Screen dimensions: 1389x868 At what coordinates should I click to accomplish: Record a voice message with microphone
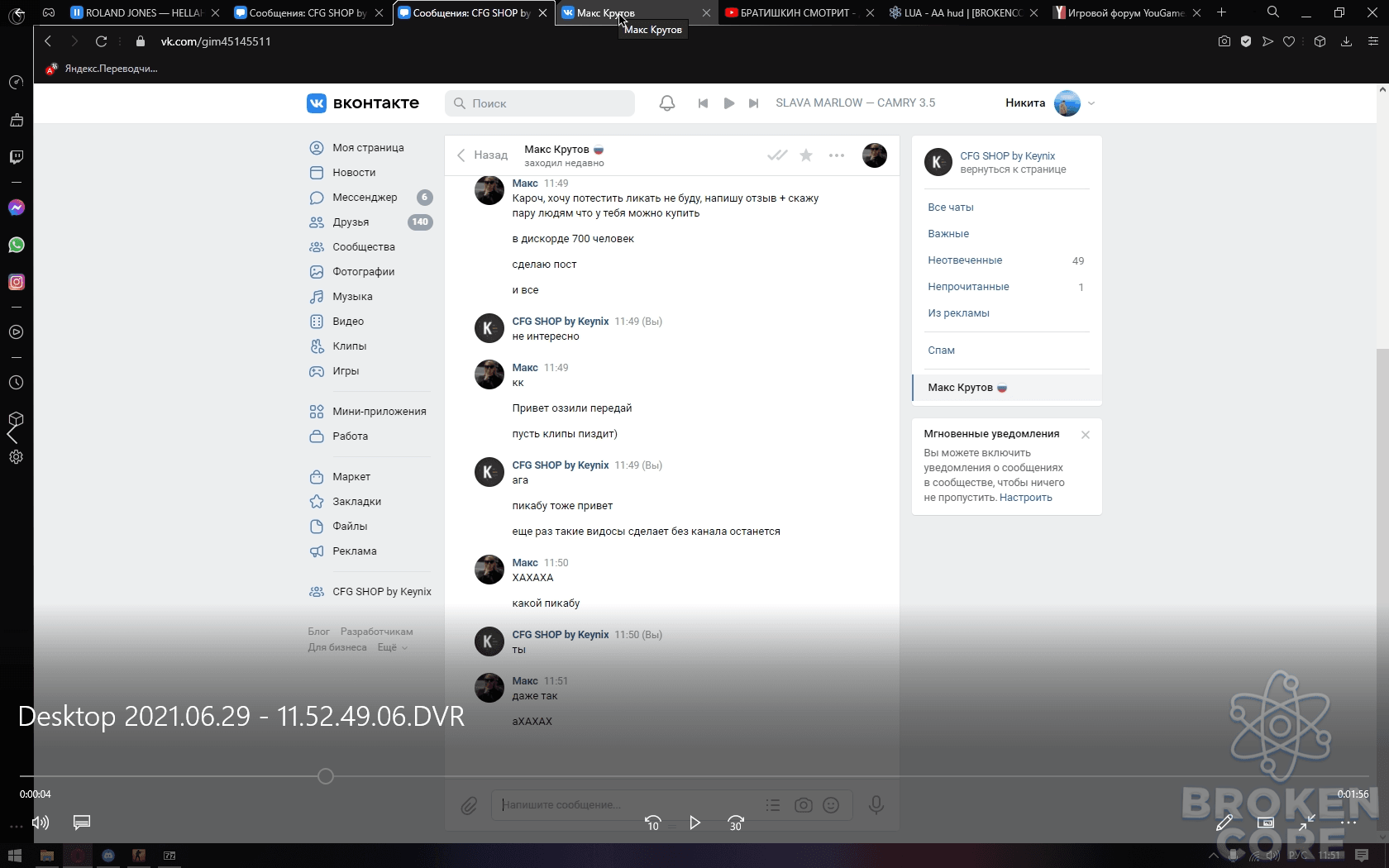(x=876, y=805)
